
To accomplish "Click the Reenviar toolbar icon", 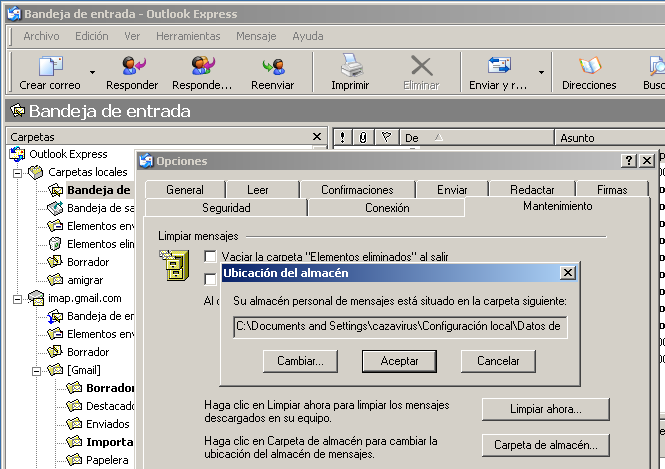I will point(273,66).
